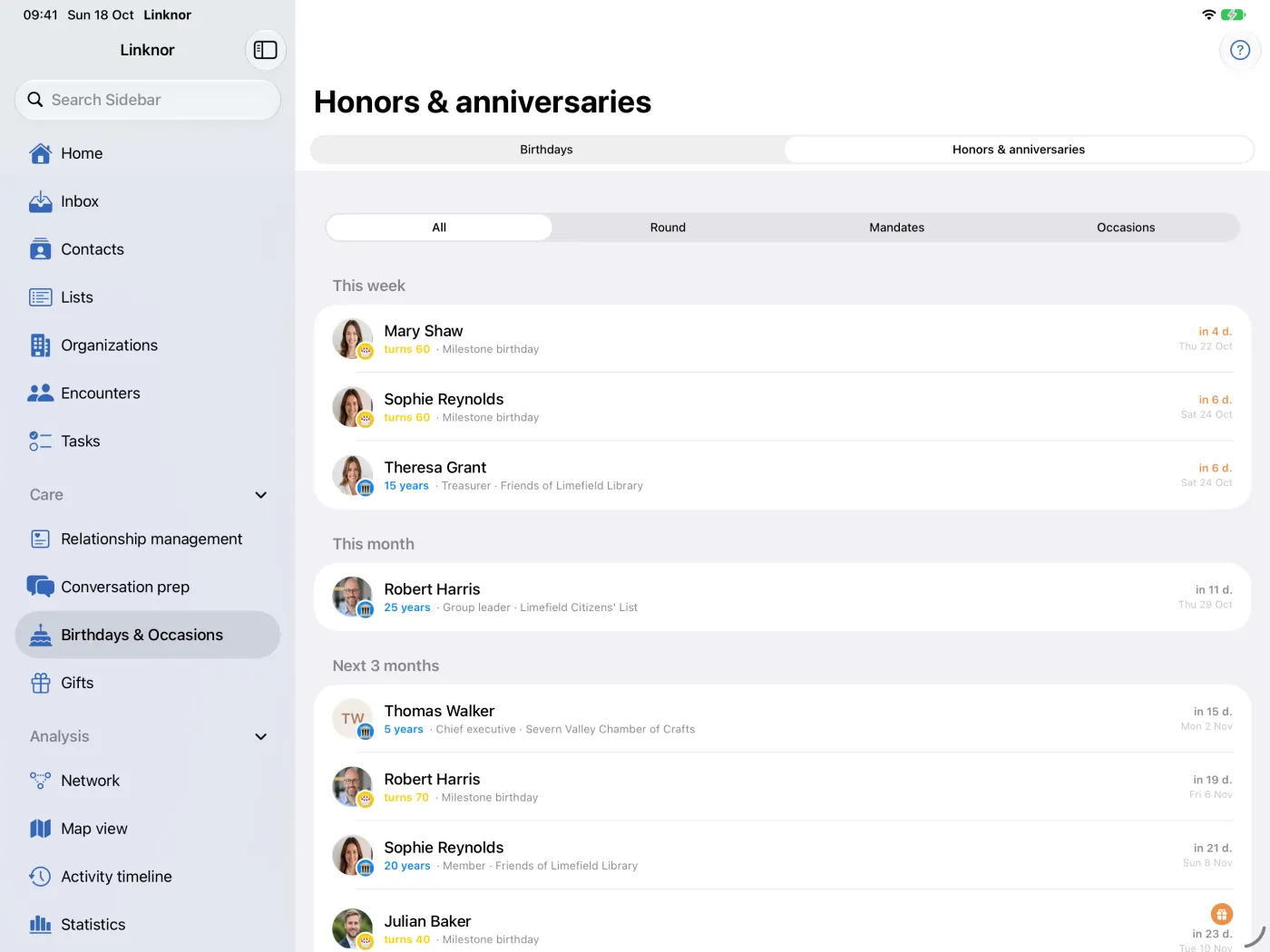
Task: Open the help question mark icon
Action: (x=1240, y=50)
